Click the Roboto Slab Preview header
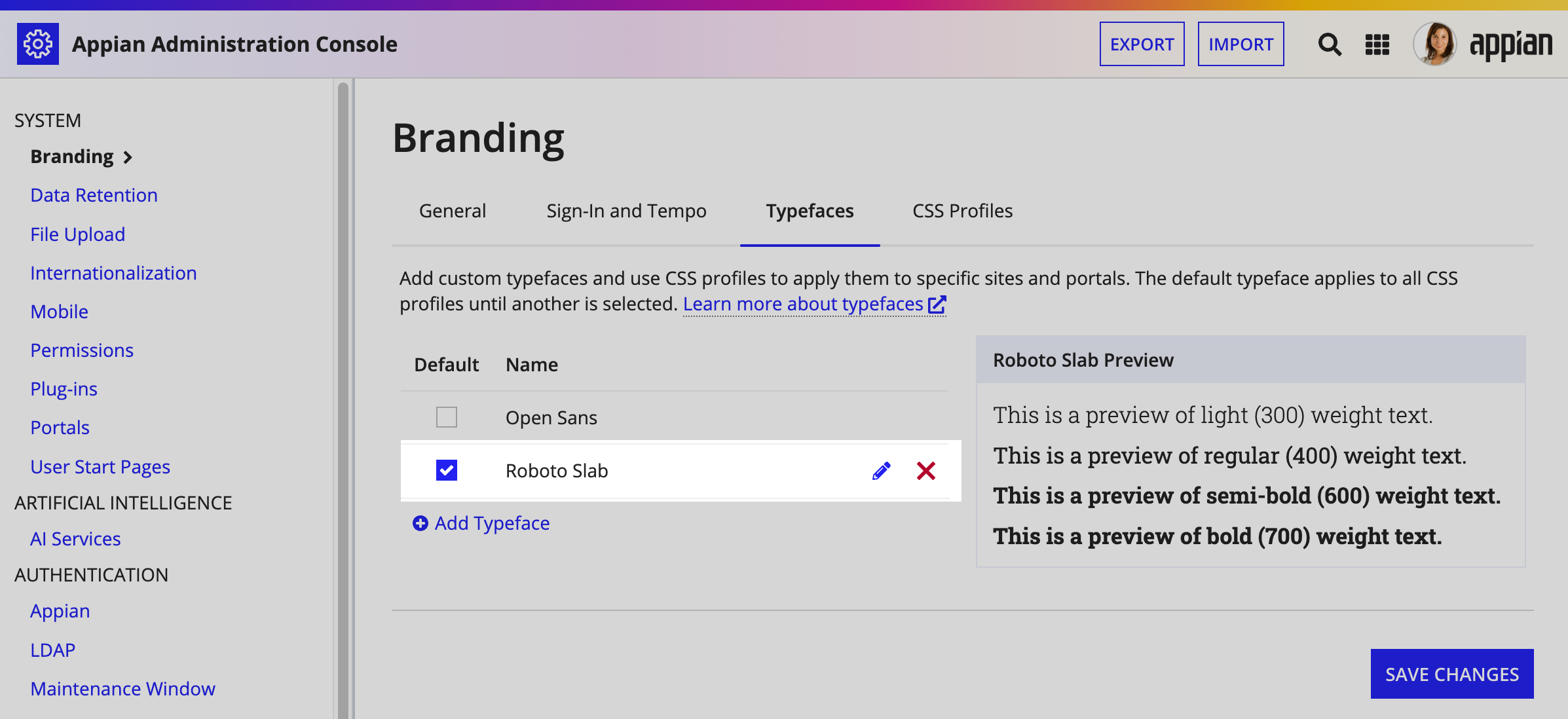The width and height of the screenshot is (1568, 719). point(1251,360)
